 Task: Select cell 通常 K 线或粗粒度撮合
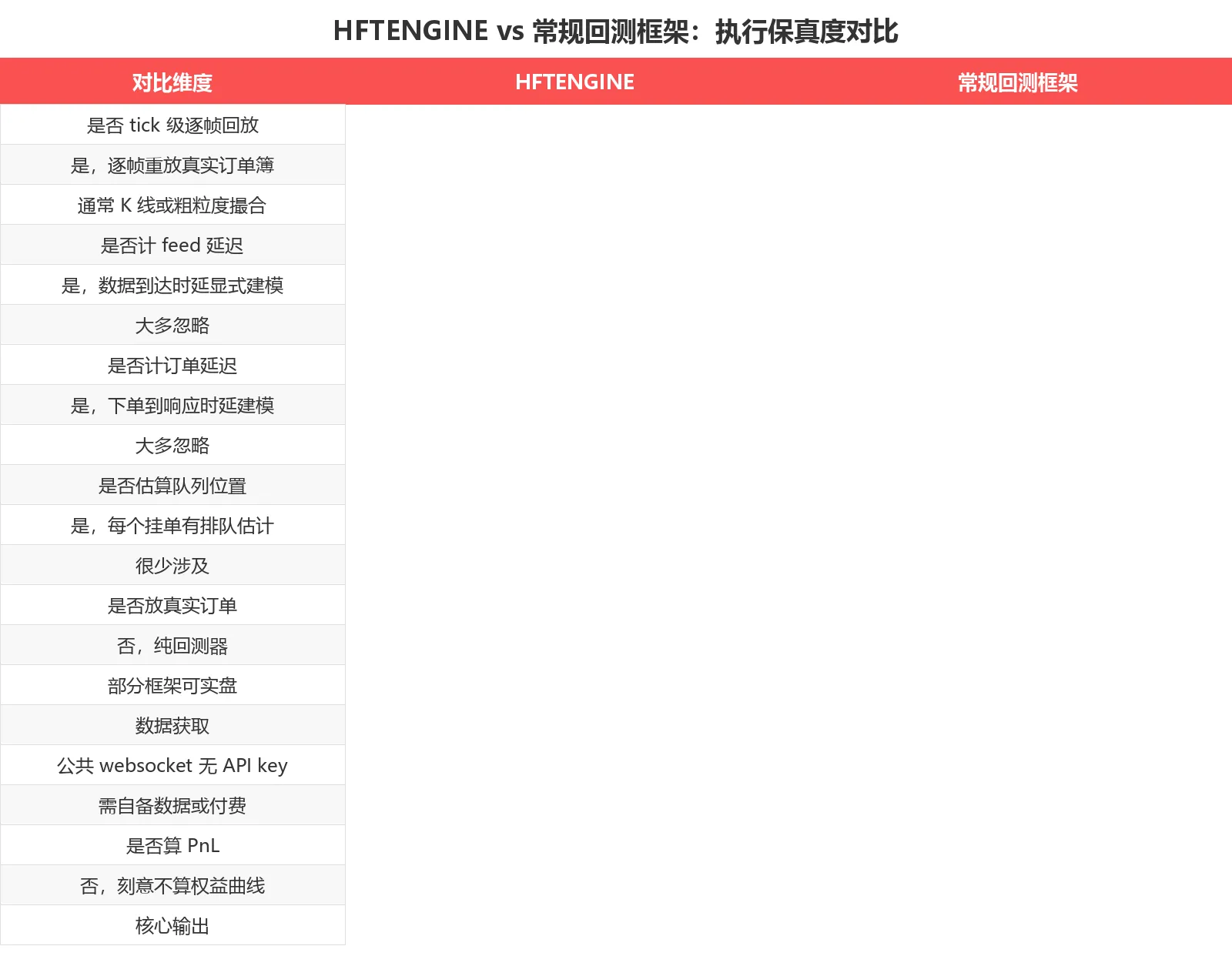pos(172,205)
